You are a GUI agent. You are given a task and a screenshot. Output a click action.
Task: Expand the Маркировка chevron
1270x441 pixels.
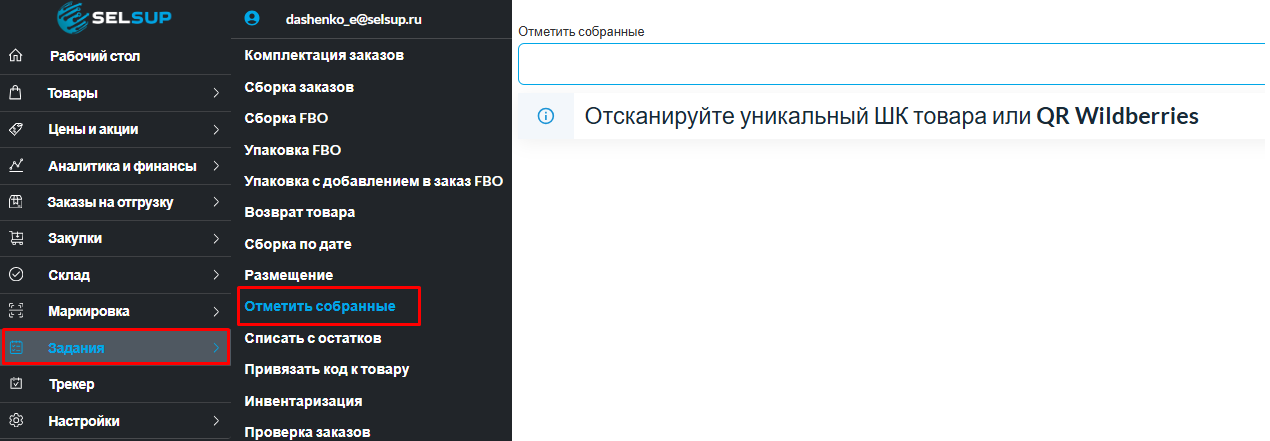(216, 311)
